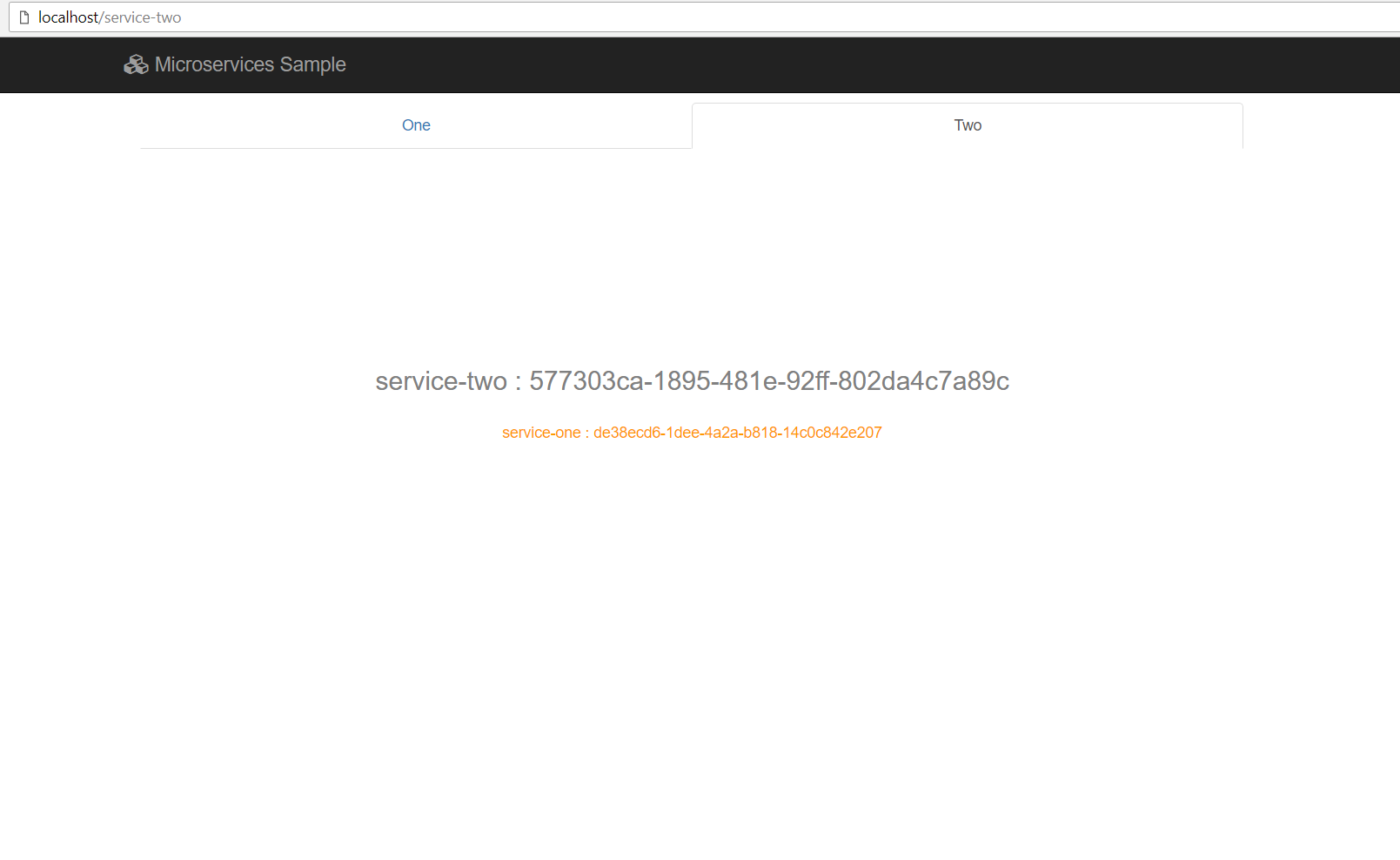Click the word "Sample" in navbar title

312,64
